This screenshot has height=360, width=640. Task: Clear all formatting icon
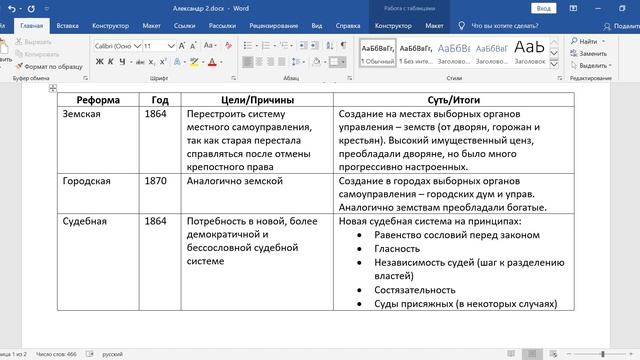click(x=228, y=46)
